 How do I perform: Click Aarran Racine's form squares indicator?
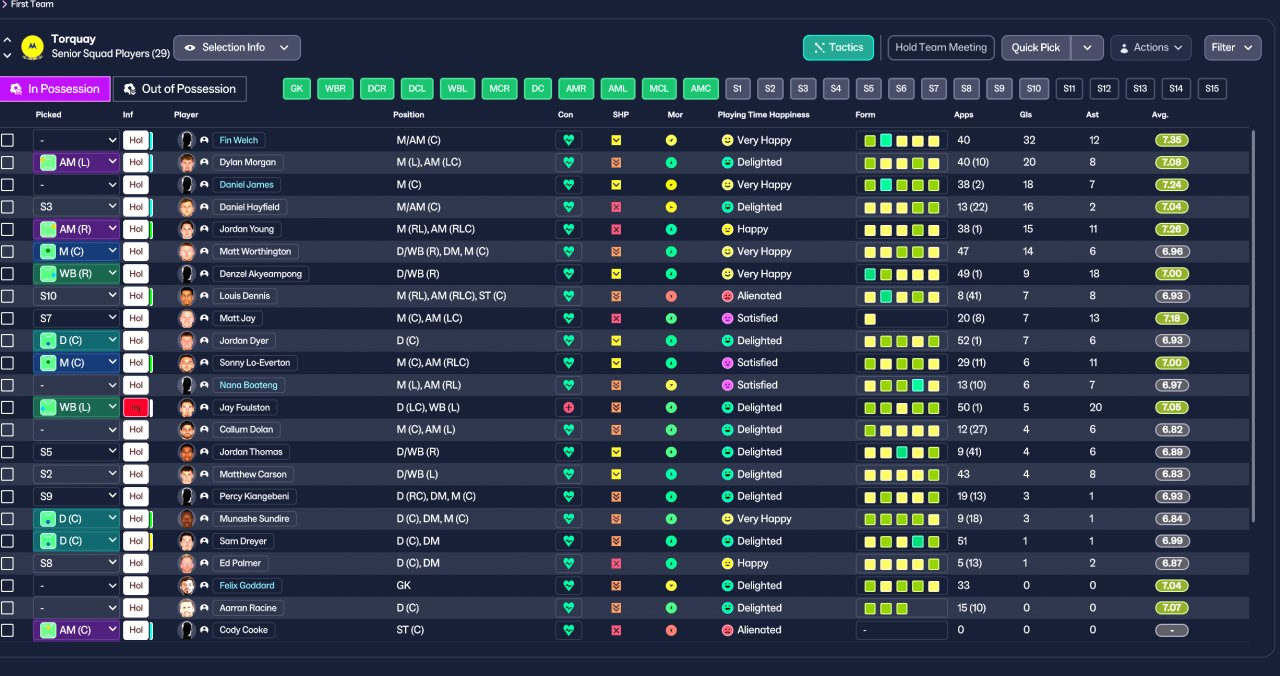click(902, 608)
